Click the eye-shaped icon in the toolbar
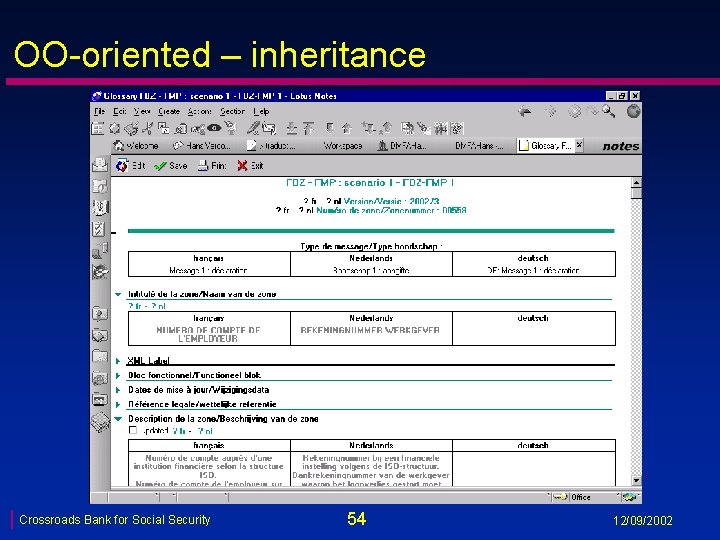The width and height of the screenshot is (720, 540). 214,128
